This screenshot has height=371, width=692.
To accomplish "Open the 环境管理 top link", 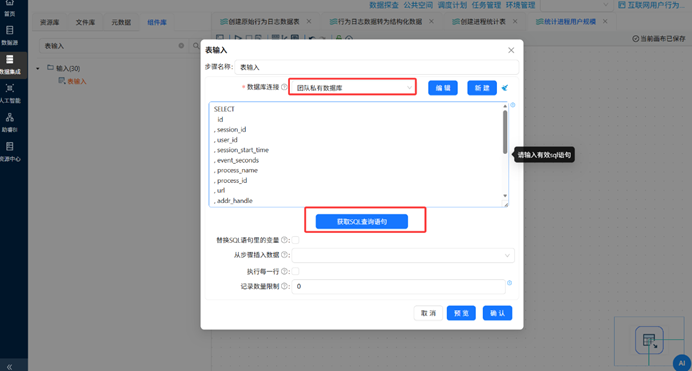I will click(520, 5).
